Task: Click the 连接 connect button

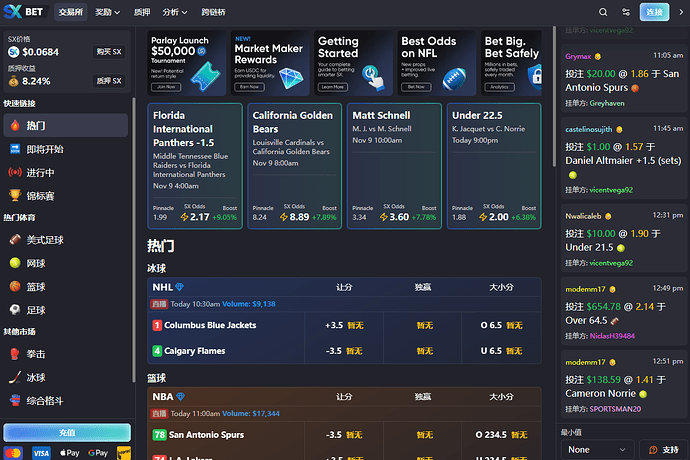Action: 654,12
